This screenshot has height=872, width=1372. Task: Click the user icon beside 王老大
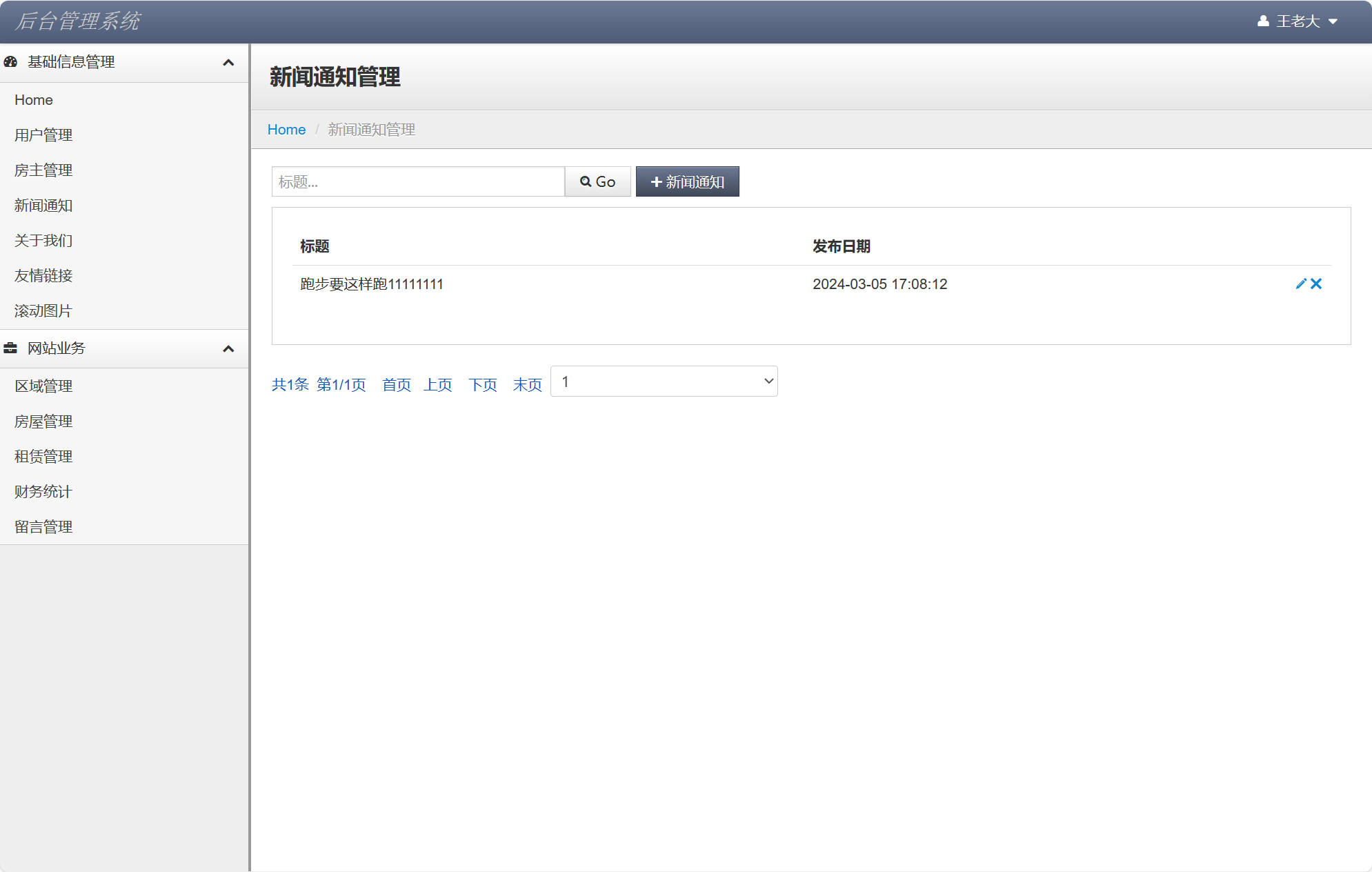[x=1263, y=21]
